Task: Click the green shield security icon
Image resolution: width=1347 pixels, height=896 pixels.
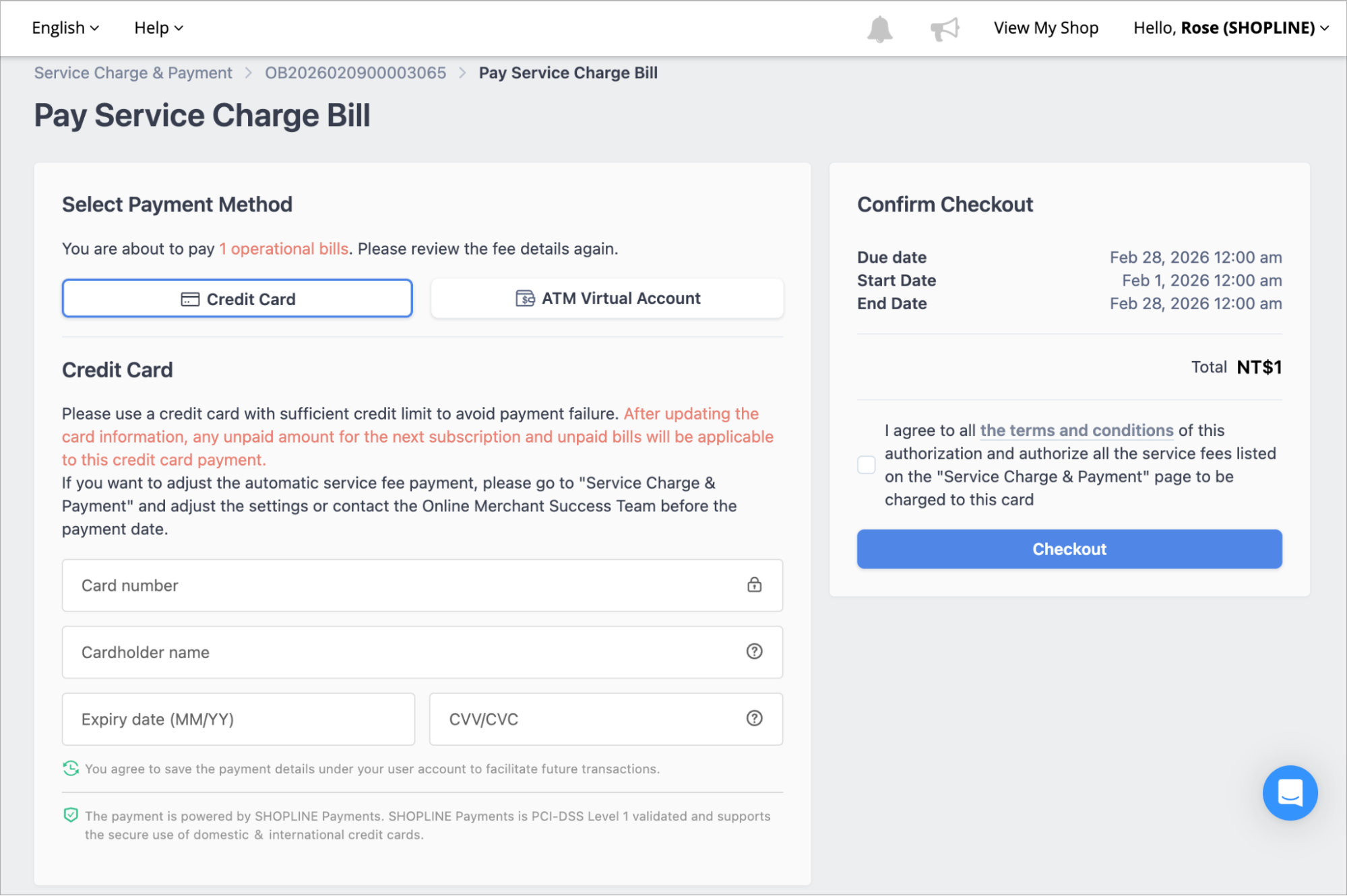Action: point(71,815)
